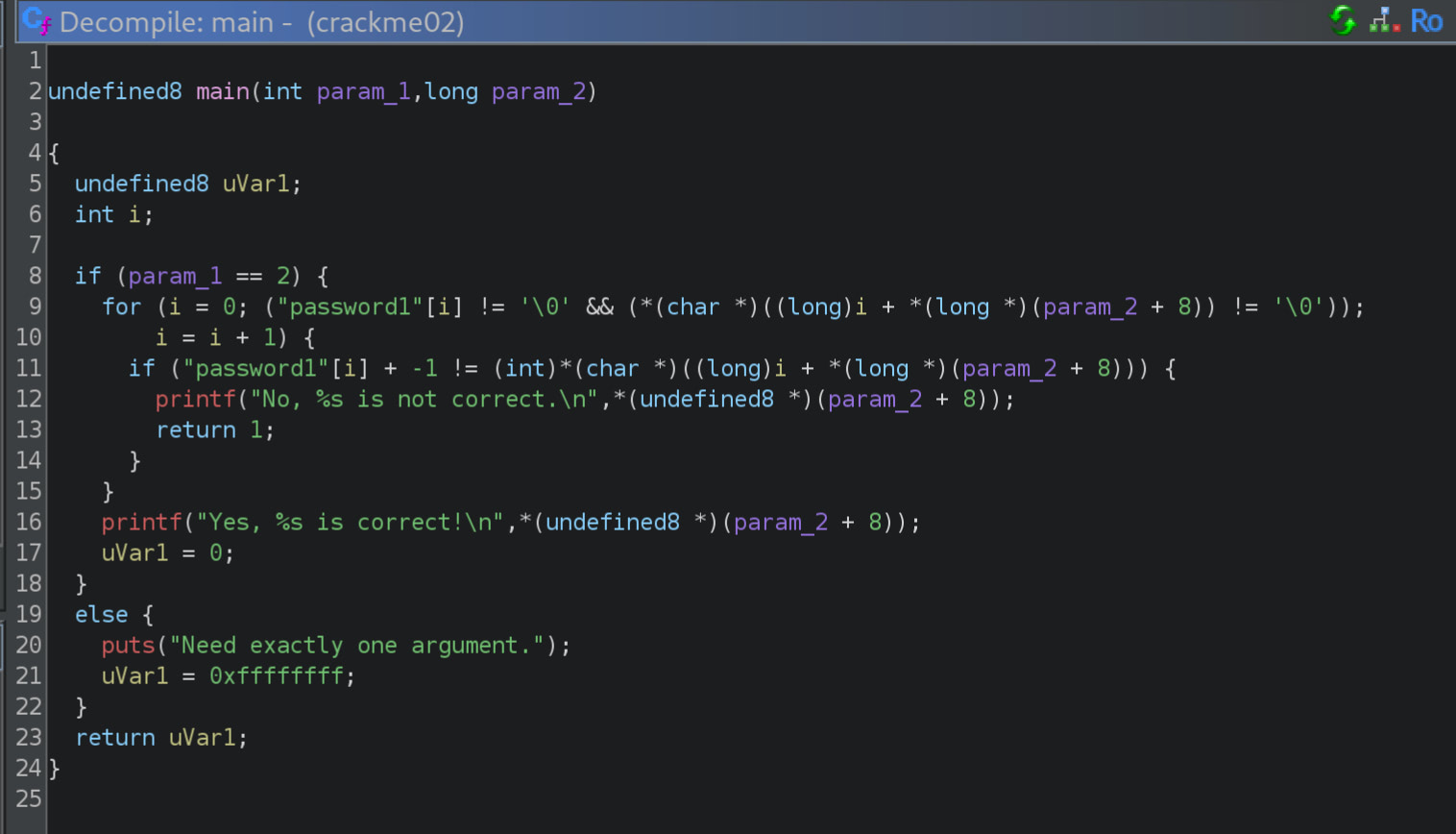Click the "Need exactly one argument." string
The image size is (1456, 834).
click(x=356, y=646)
